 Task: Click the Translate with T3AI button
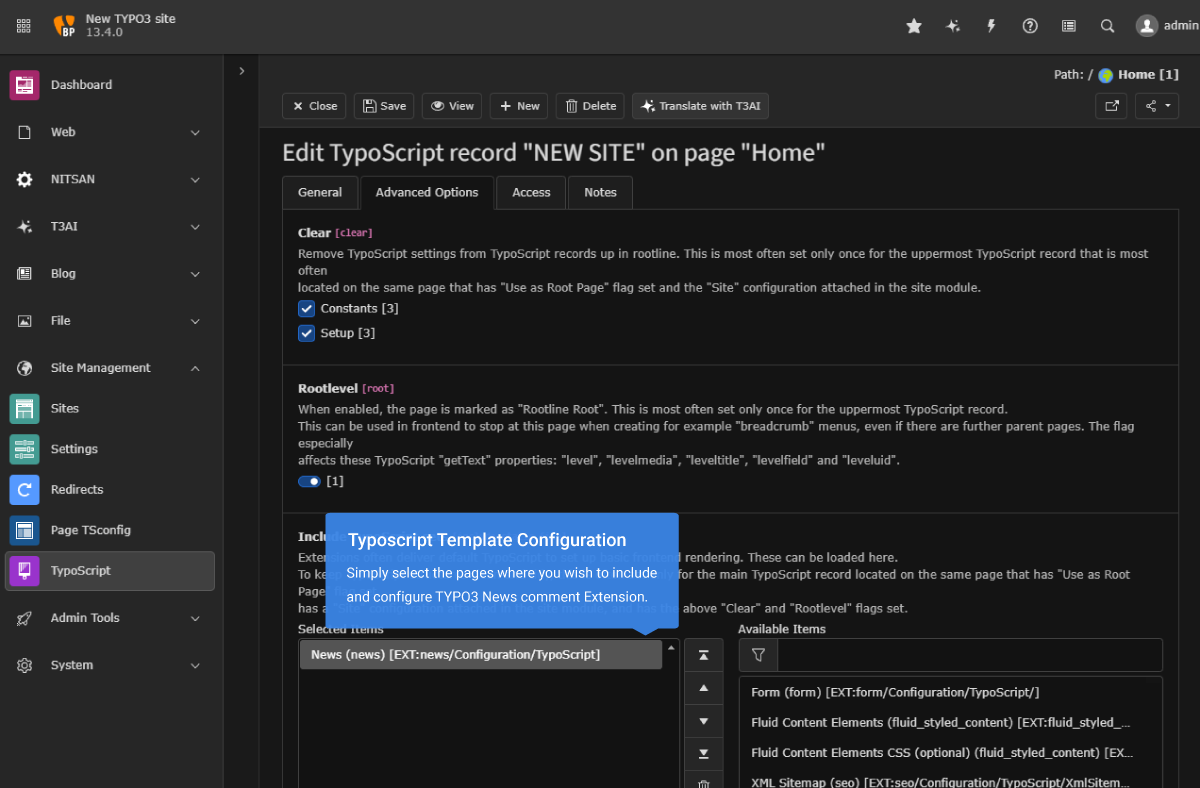pyautogui.click(x=700, y=105)
